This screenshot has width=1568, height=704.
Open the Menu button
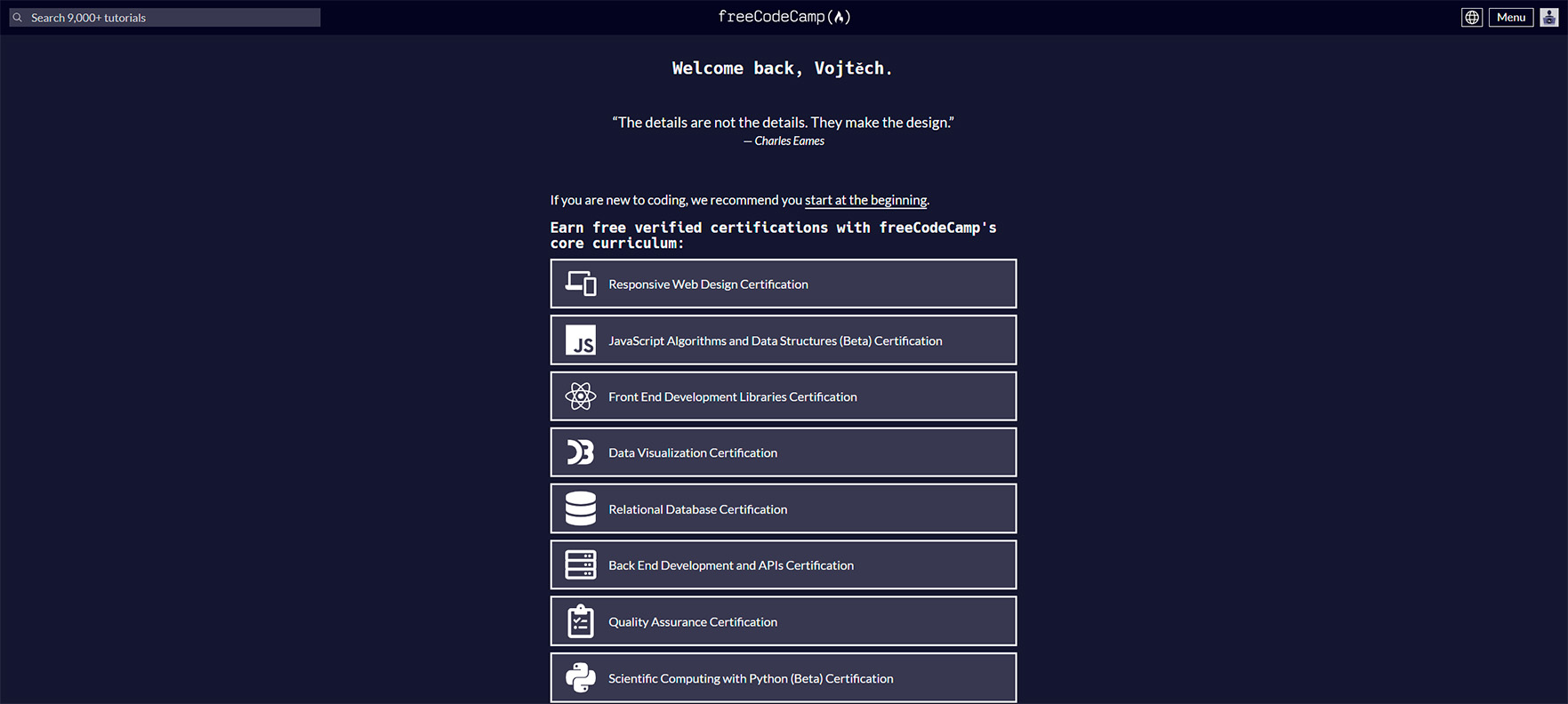tap(1511, 17)
